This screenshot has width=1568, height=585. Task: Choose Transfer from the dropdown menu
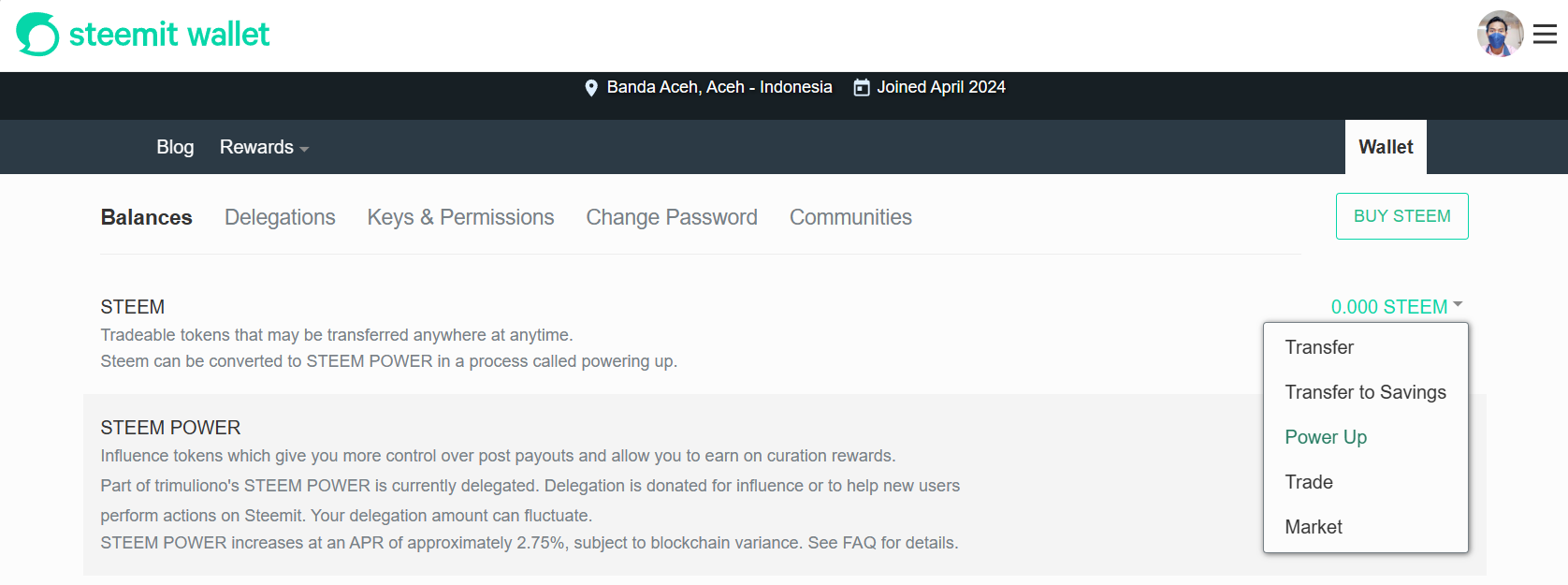click(x=1319, y=348)
